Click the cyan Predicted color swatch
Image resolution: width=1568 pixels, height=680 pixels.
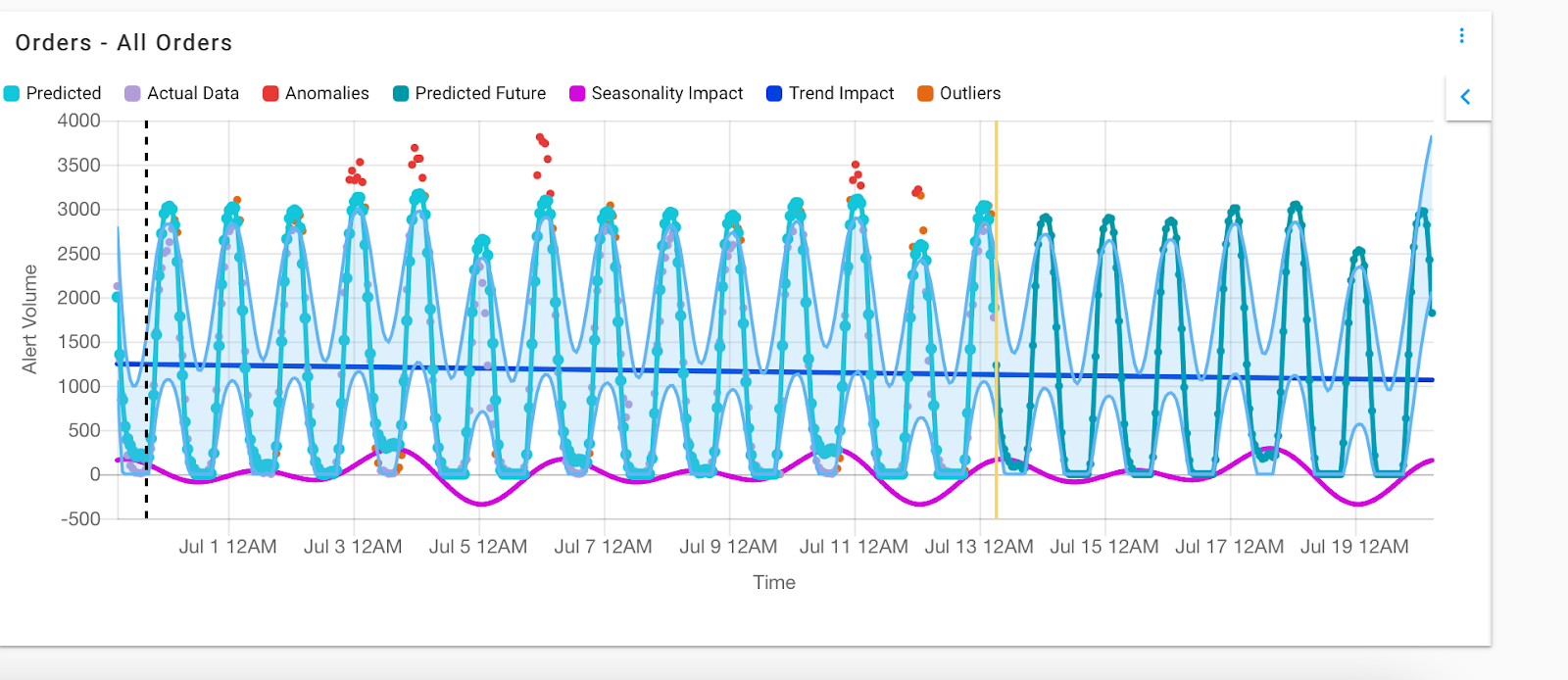pos(12,93)
